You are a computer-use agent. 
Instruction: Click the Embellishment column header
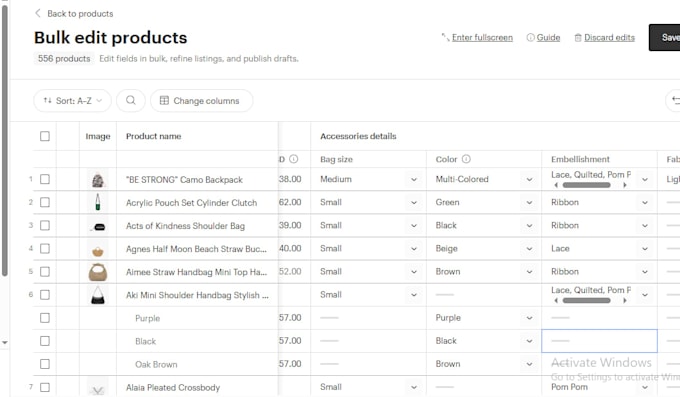click(580, 159)
